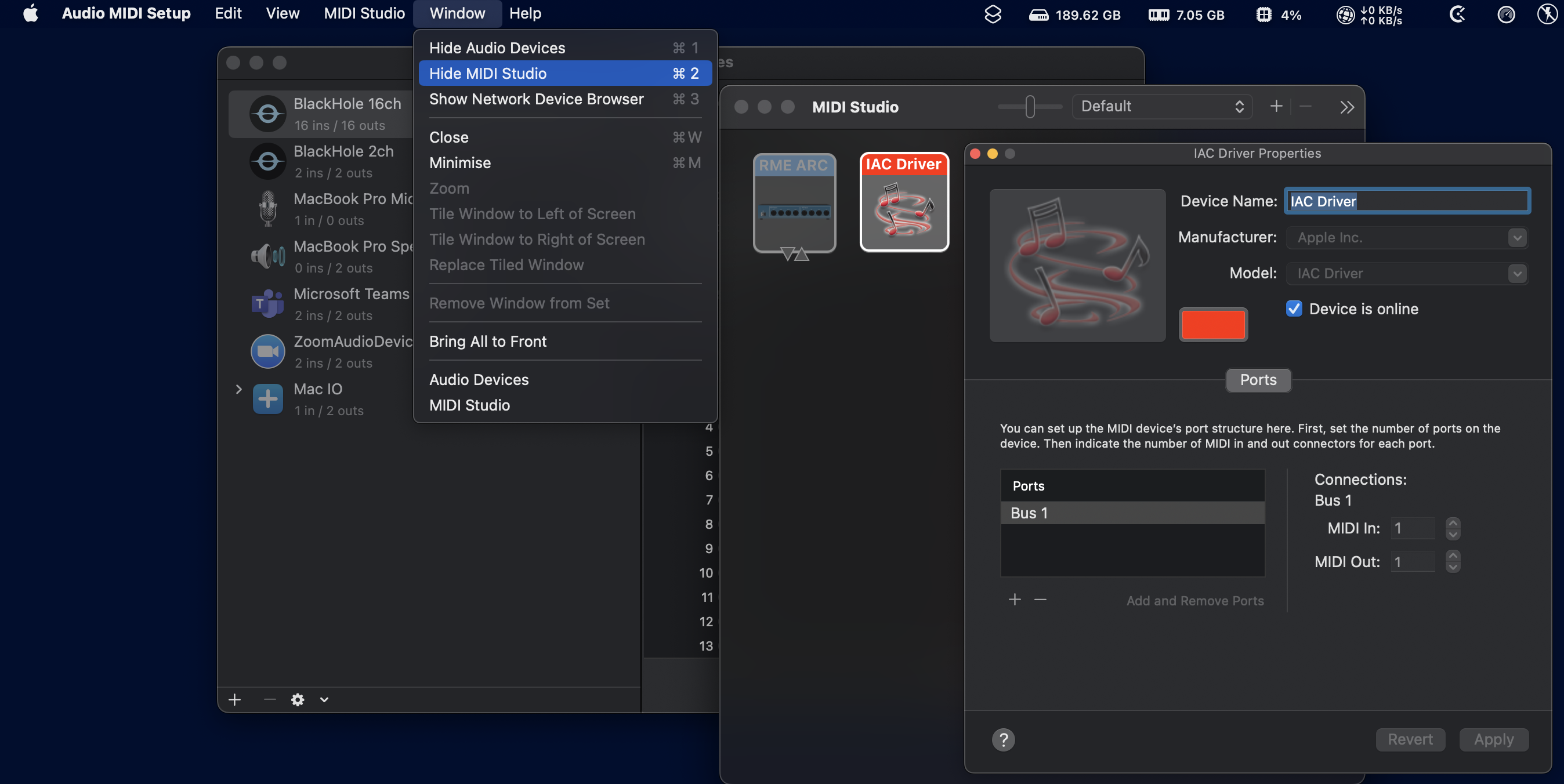Viewport: 1564px width, 784px height.
Task: Choose Show Network Device Browser
Action: click(x=565, y=99)
